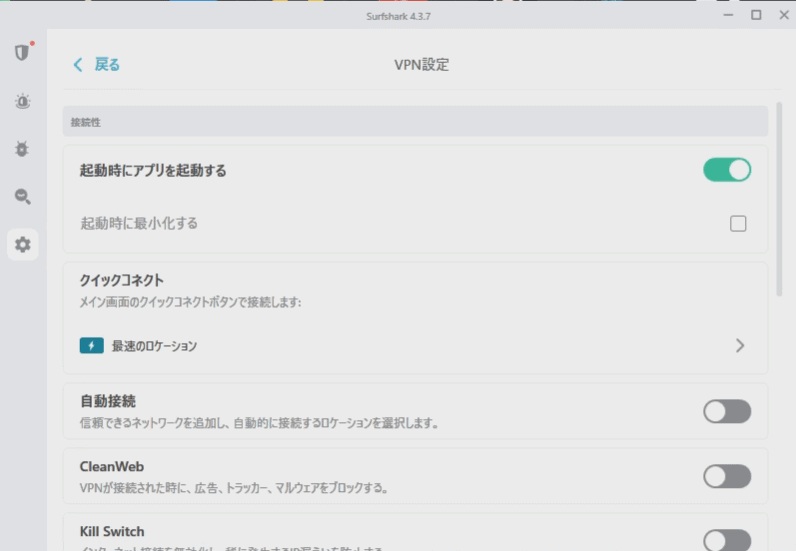The image size is (796, 551).
Task: Enable the 自動接続 toggle
Action: click(727, 411)
